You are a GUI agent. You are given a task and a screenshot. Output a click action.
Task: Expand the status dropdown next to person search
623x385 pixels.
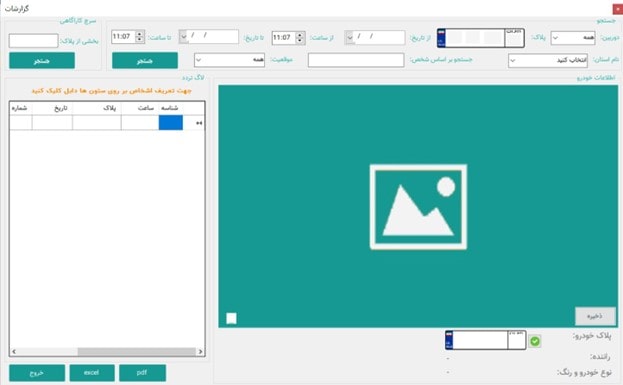229,60
